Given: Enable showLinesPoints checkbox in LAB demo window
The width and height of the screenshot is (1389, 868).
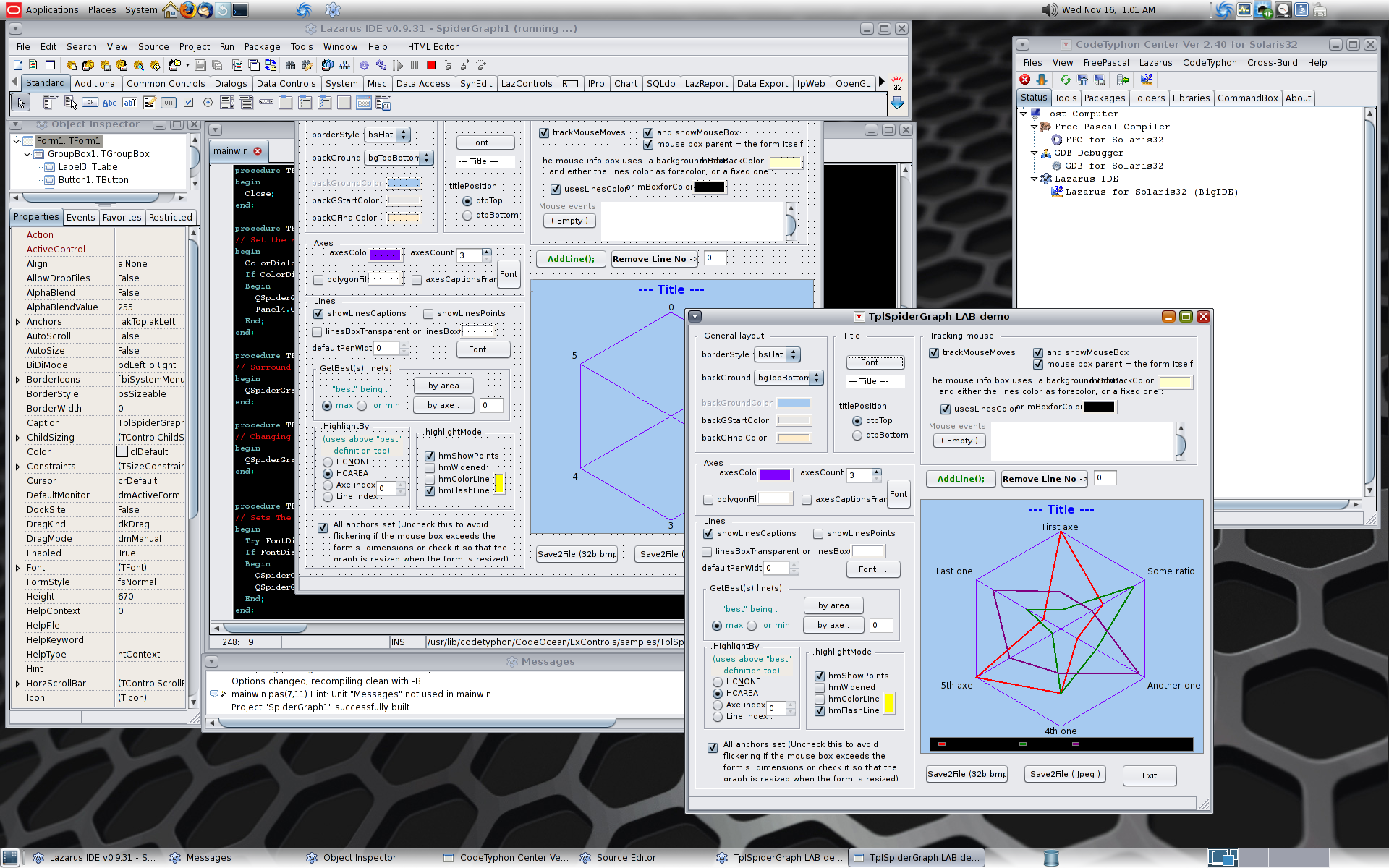Looking at the screenshot, I should (x=818, y=534).
